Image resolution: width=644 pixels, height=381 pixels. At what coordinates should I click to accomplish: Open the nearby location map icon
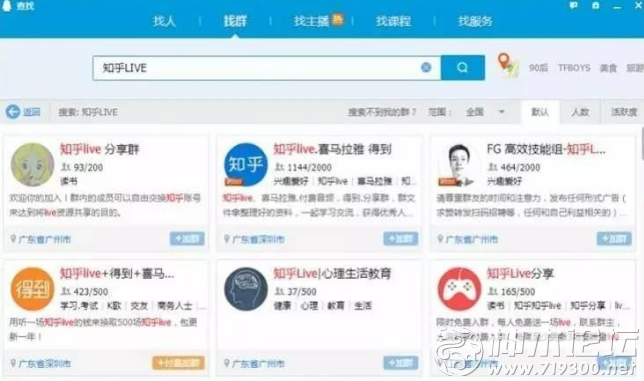click(508, 65)
